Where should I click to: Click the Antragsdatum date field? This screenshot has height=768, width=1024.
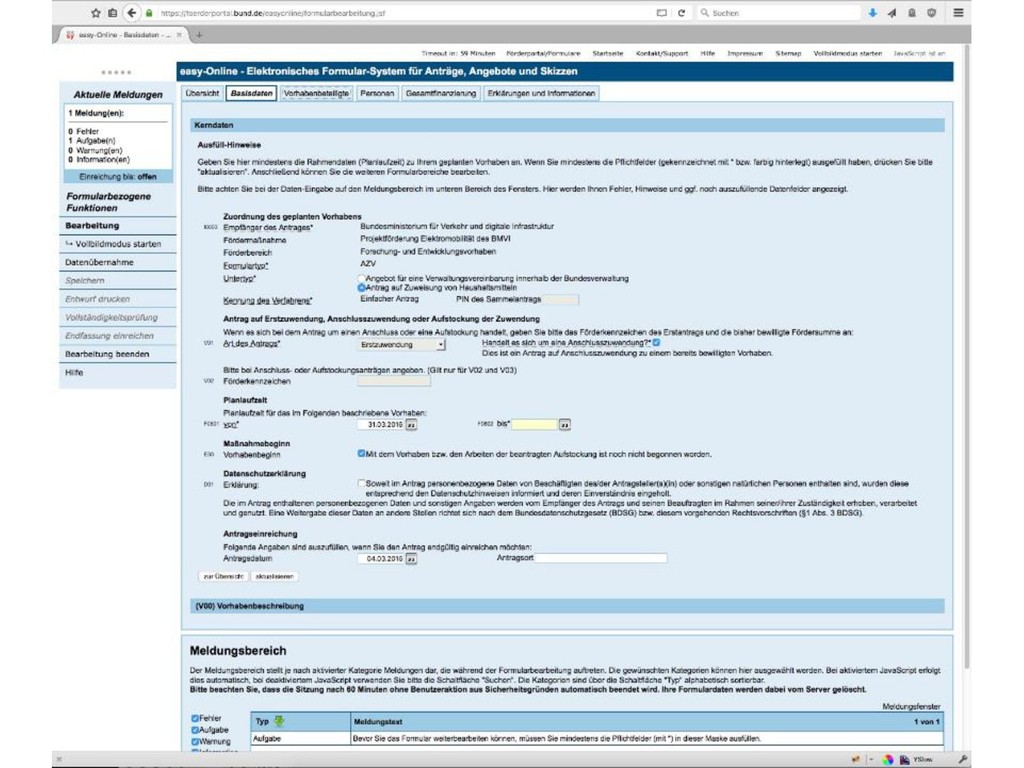381,559
